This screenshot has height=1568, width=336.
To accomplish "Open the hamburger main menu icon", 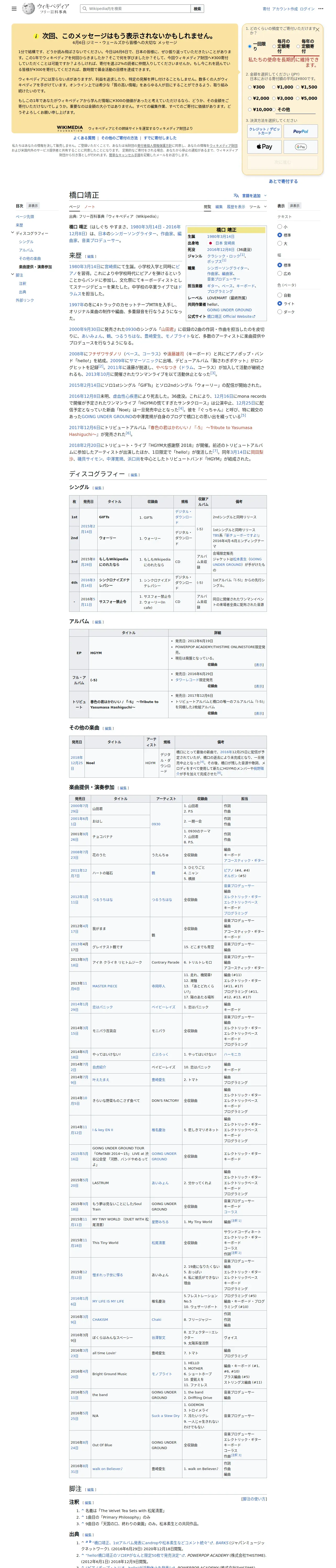I will tap(14, 9).
